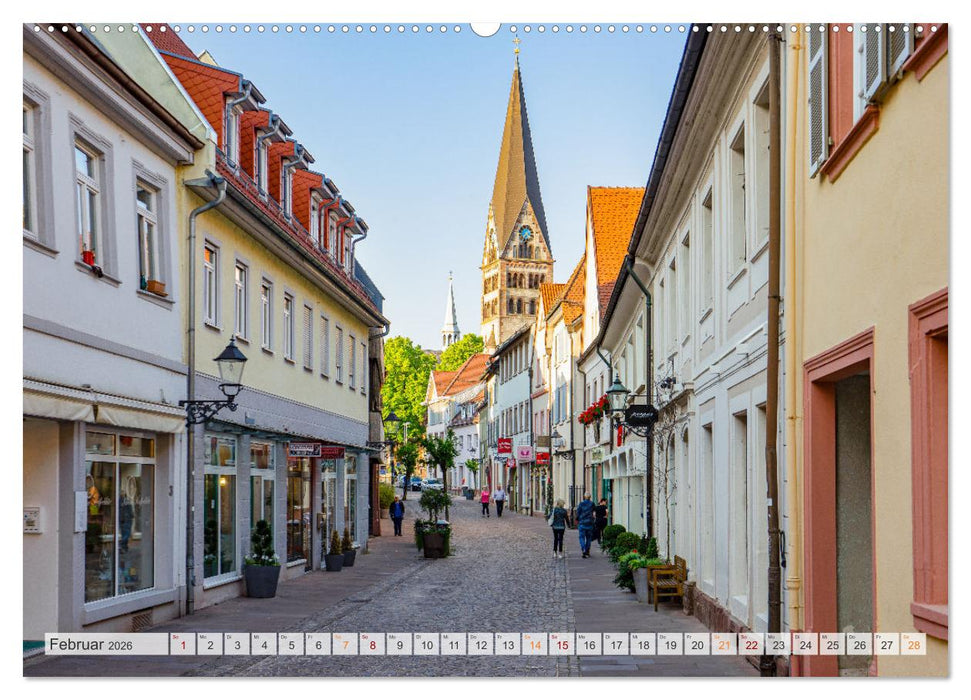Select the red Sunday 15 cell
971x700 pixels.
(563, 647)
